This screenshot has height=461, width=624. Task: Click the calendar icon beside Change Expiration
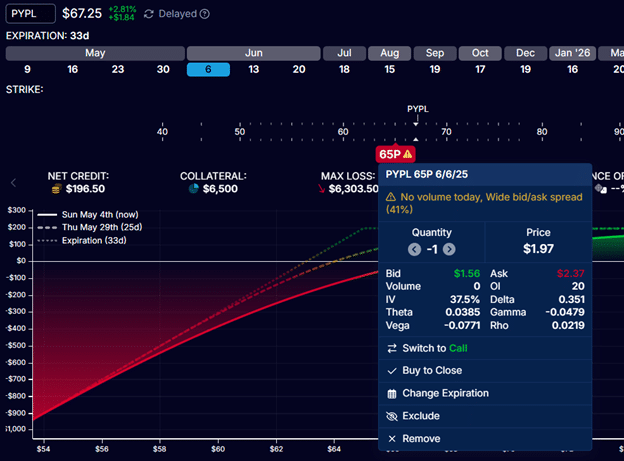point(392,394)
